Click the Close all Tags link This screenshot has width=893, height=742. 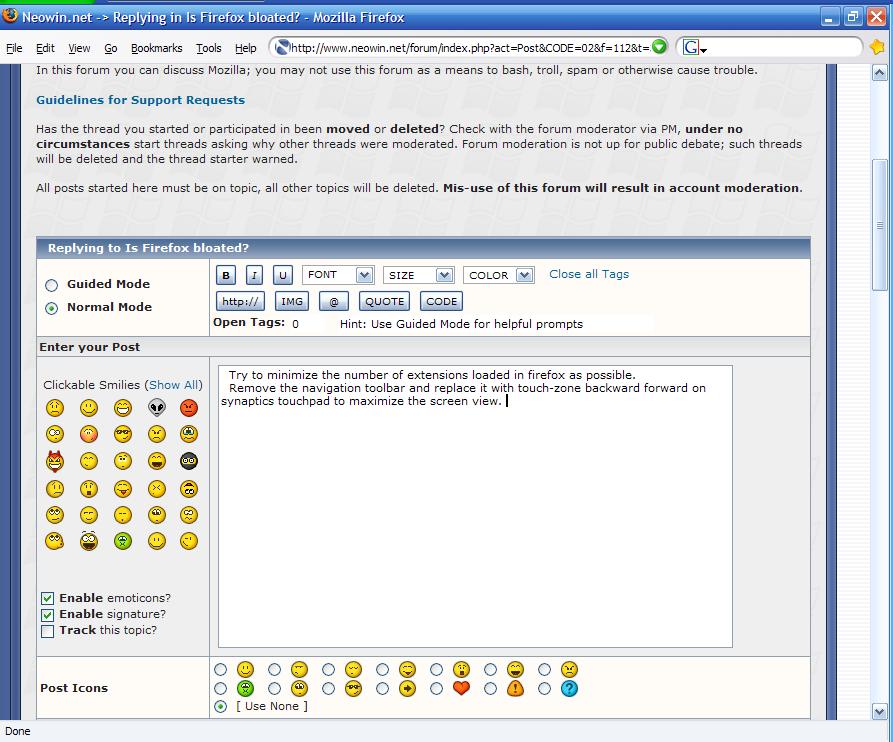pos(589,274)
